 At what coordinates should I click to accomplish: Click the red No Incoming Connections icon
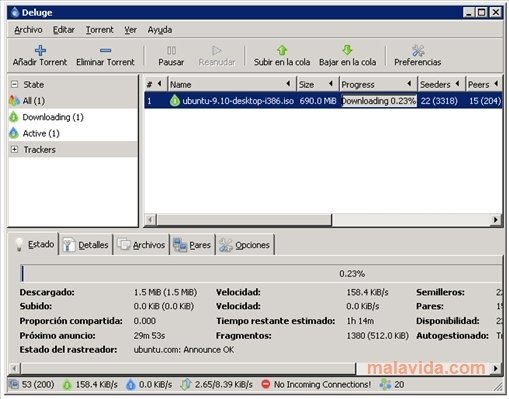coord(266,384)
